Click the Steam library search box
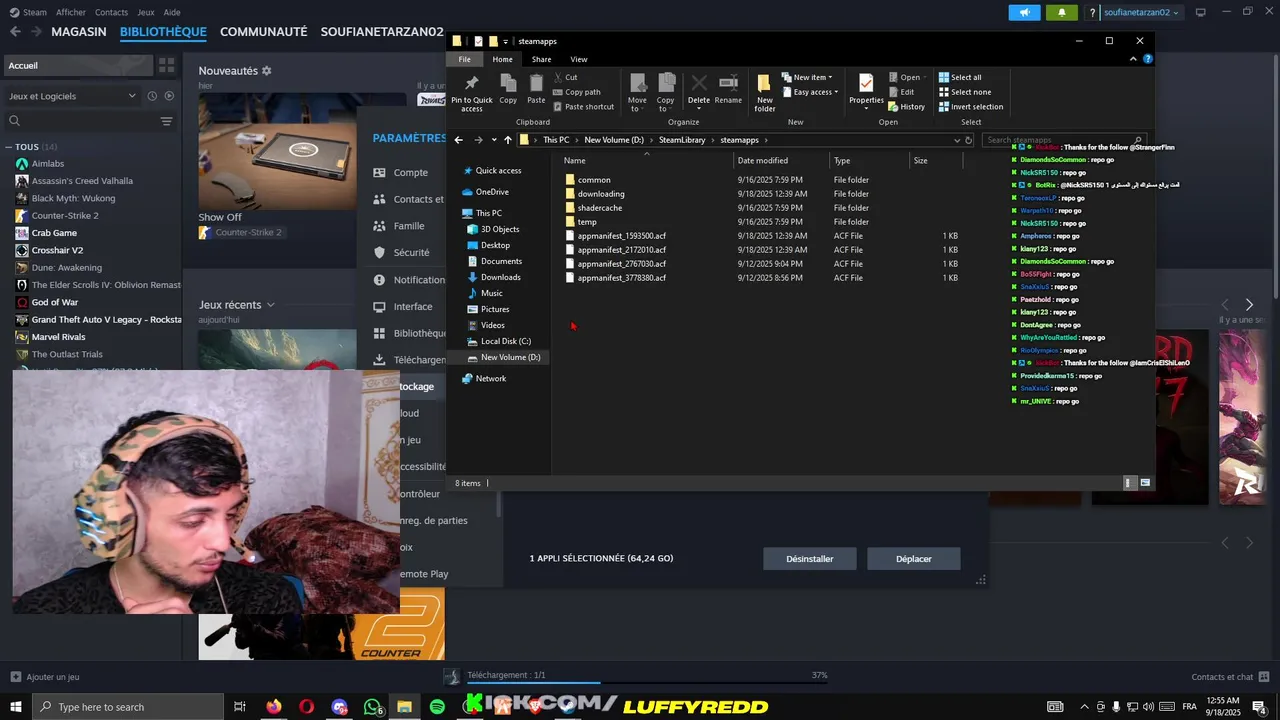Viewport: 1280px width, 720px height. click(80, 121)
